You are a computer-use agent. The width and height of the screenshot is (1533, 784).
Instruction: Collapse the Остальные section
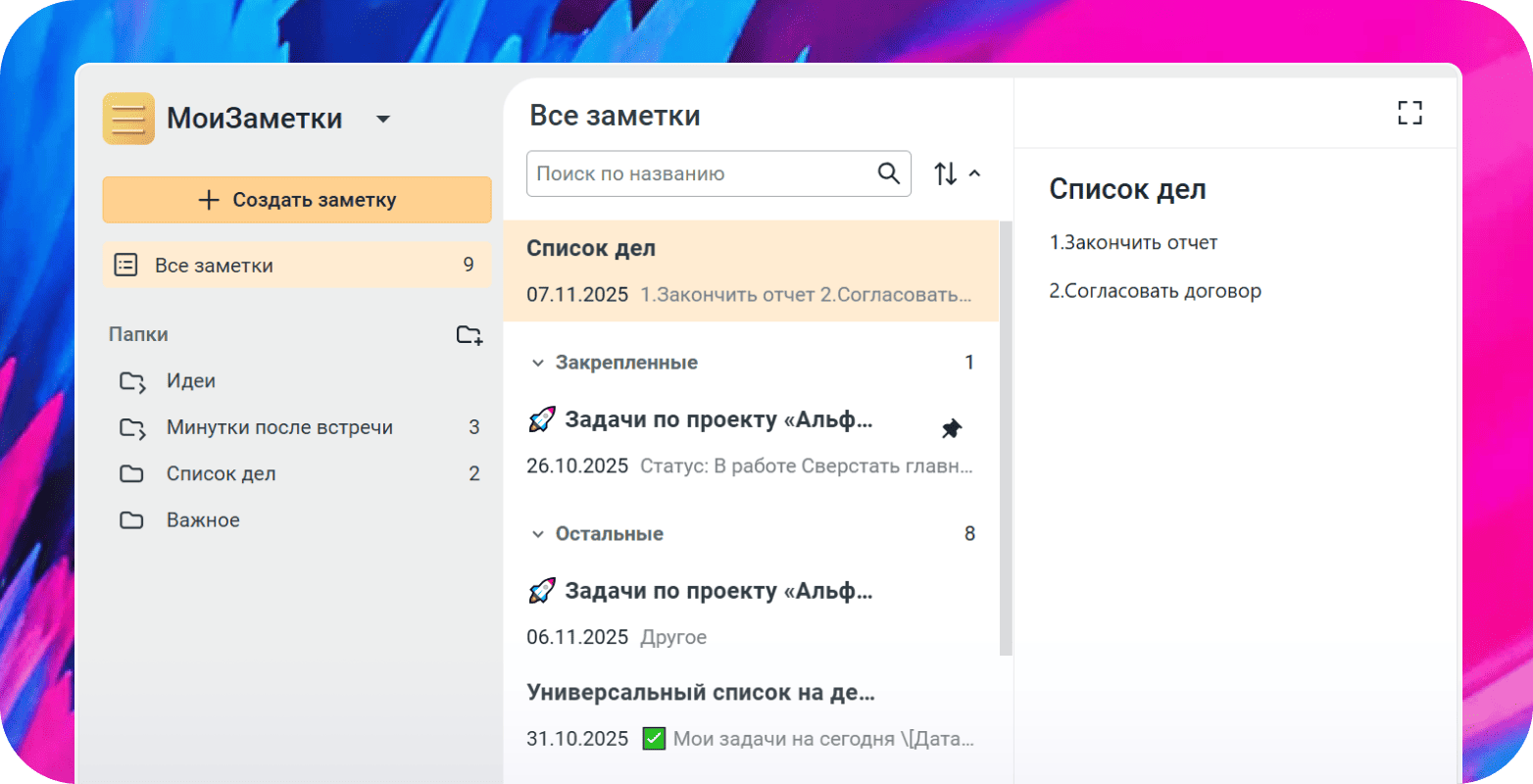[x=537, y=534]
